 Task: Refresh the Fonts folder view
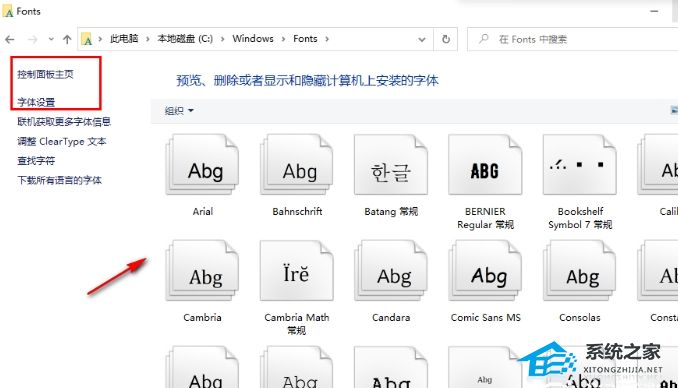click(446, 39)
